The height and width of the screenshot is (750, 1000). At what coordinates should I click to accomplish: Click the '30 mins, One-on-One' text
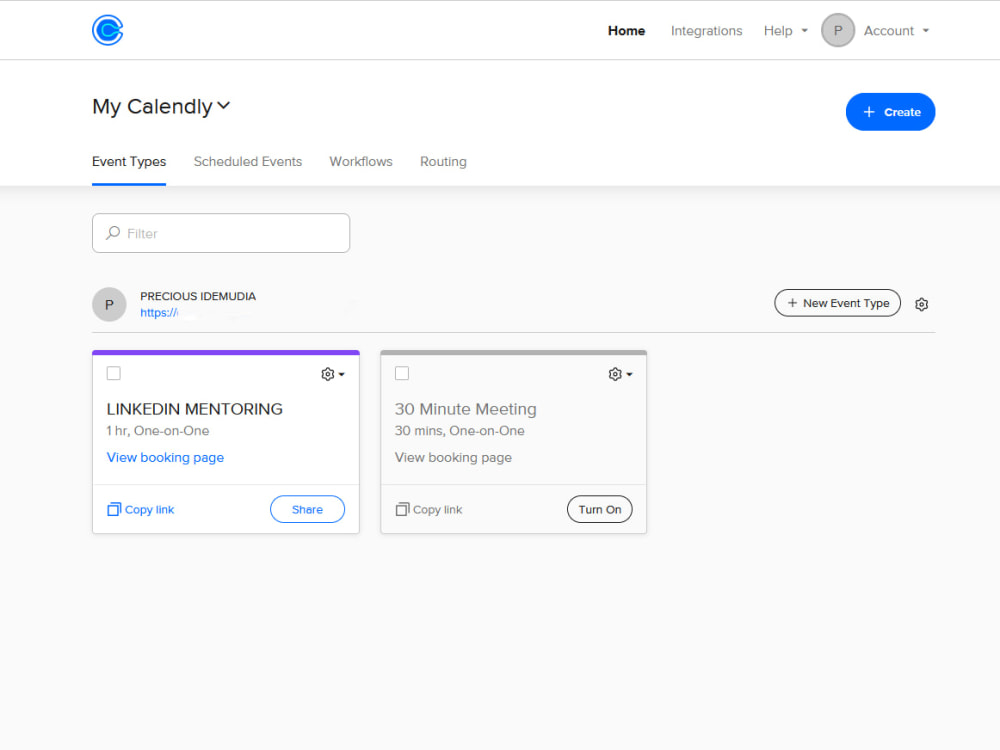click(459, 430)
